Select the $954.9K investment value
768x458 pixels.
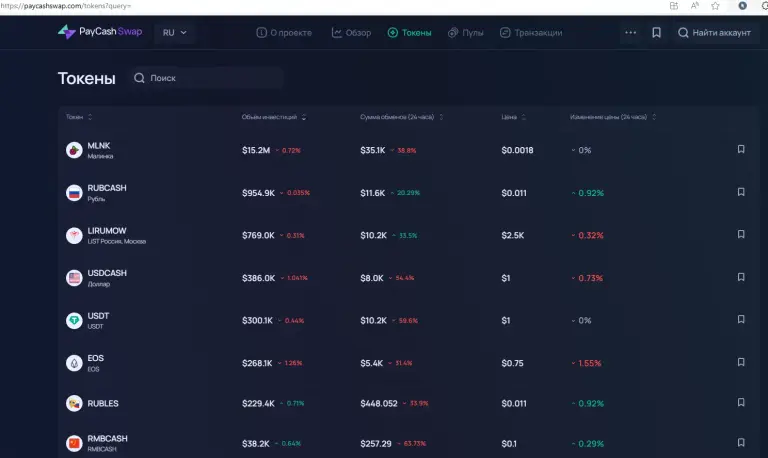[258, 193]
